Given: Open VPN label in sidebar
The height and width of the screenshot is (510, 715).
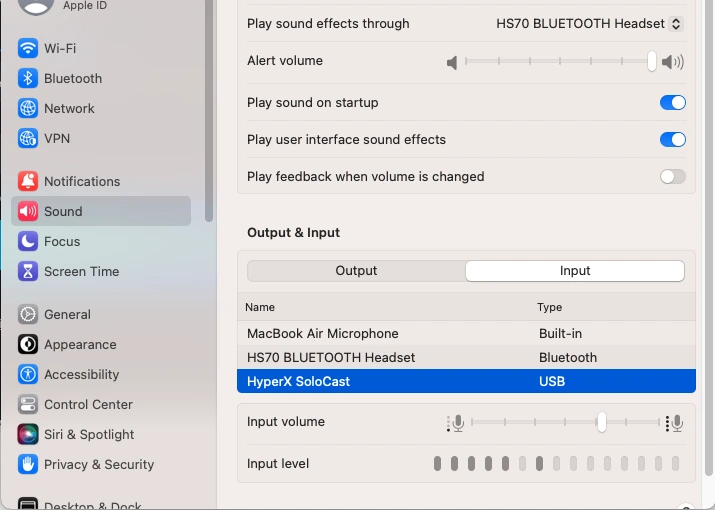Looking at the screenshot, I should (57, 138).
